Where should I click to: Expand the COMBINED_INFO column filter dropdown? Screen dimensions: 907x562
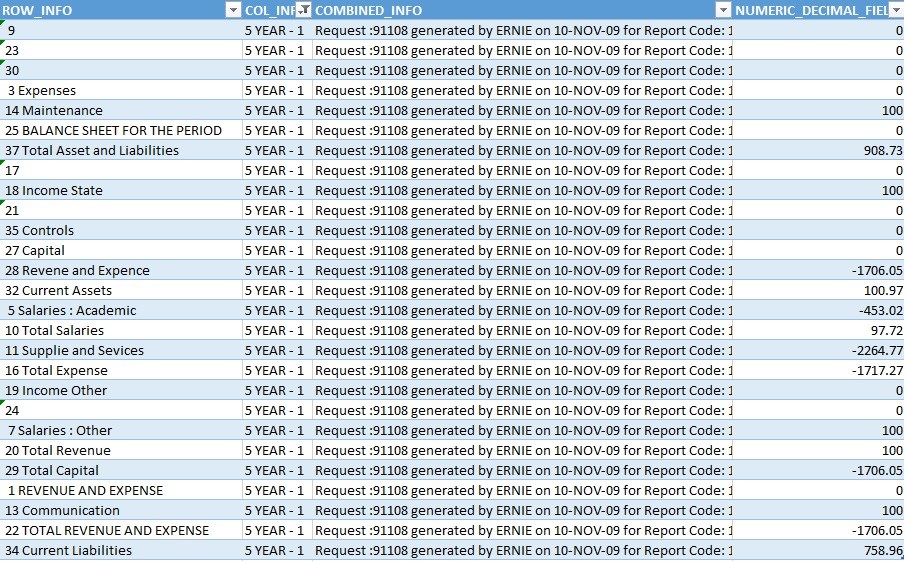pyautogui.click(x=723, y=10)
